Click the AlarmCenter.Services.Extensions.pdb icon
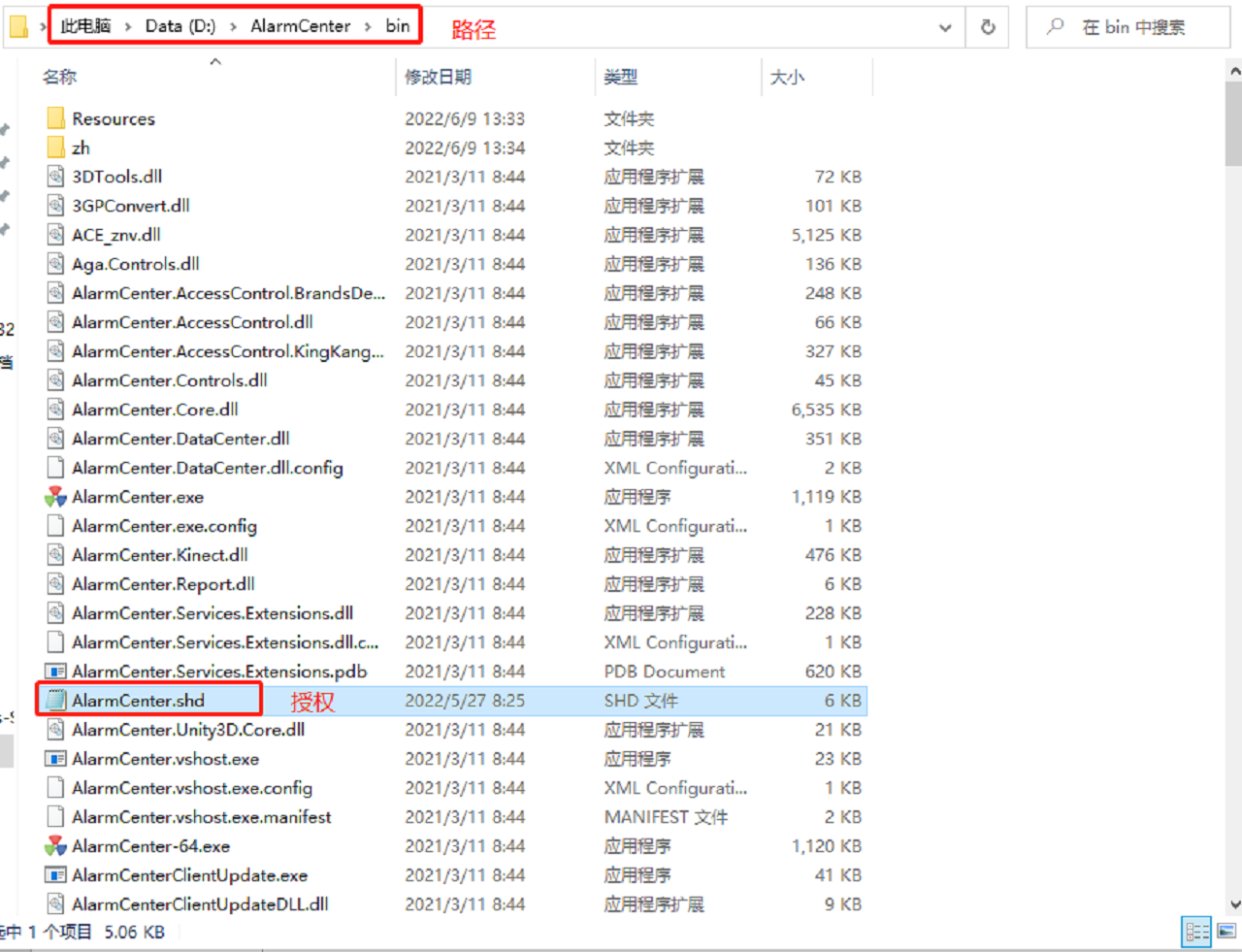The height and width of the screenshot is (952, 1242). 55,672
